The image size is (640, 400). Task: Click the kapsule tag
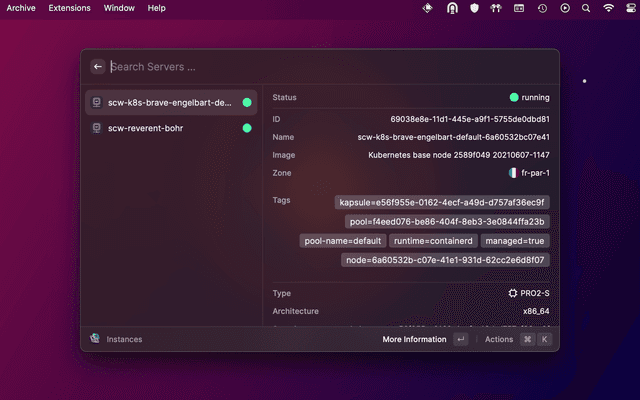pos(442,202)
